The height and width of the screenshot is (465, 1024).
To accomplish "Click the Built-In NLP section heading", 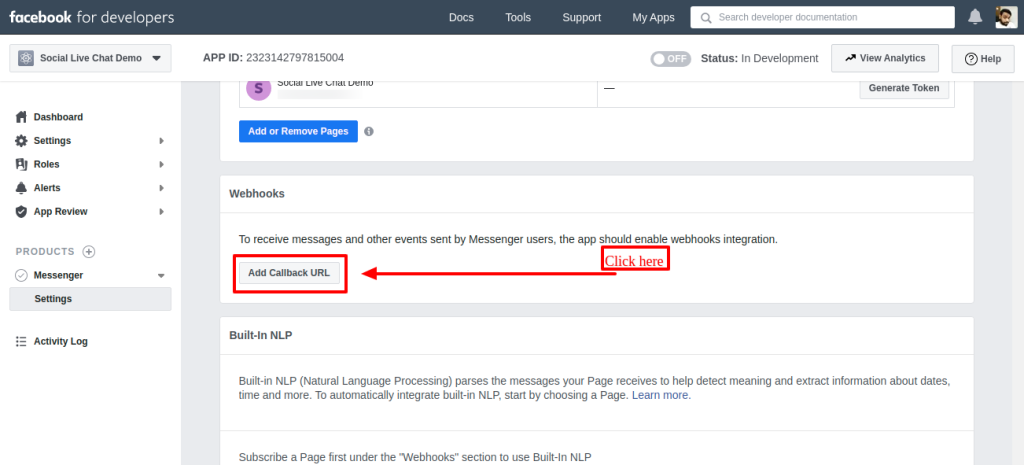I will (261, 335).
